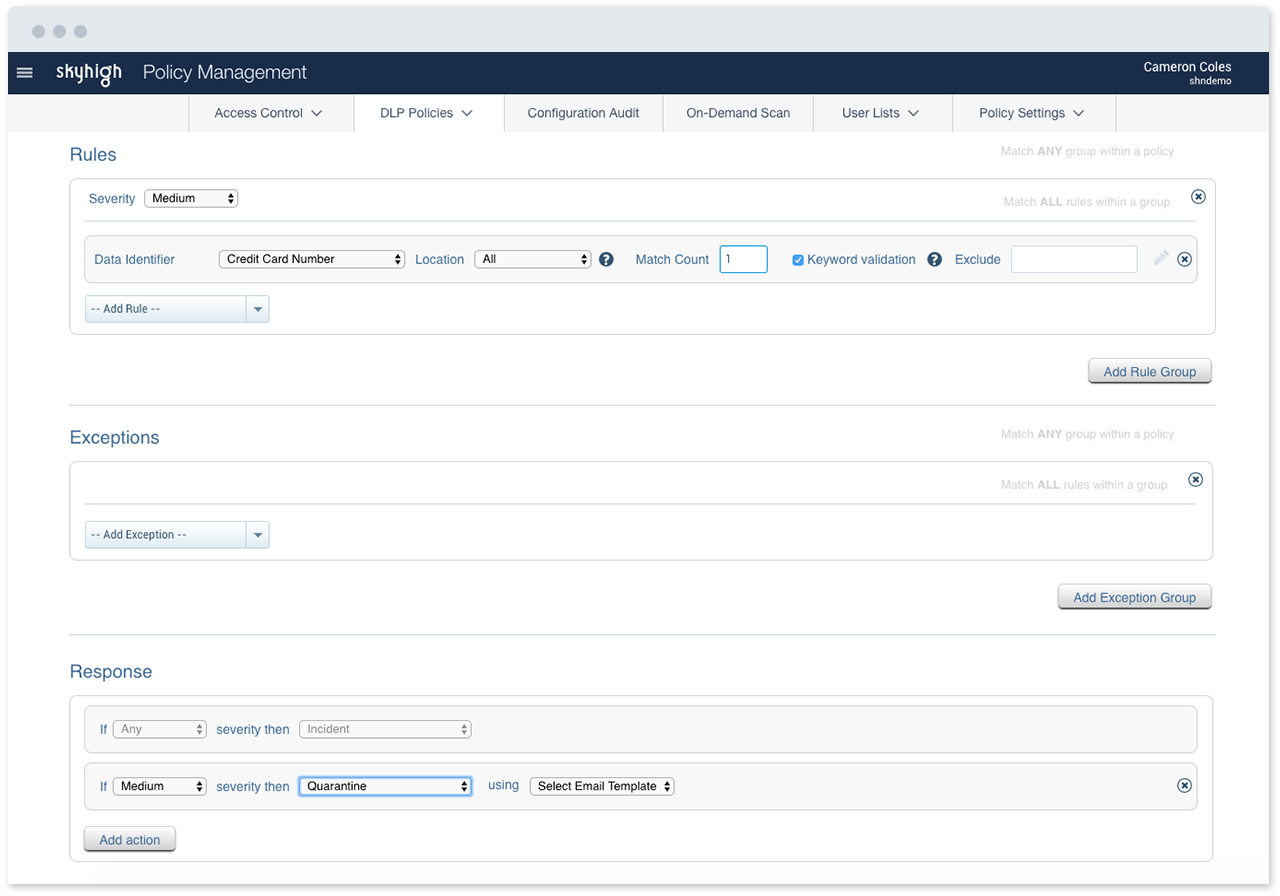Screen dimensions: 1280x896
Task: Open the DLP Policies menu
Action: click(428, 113)
